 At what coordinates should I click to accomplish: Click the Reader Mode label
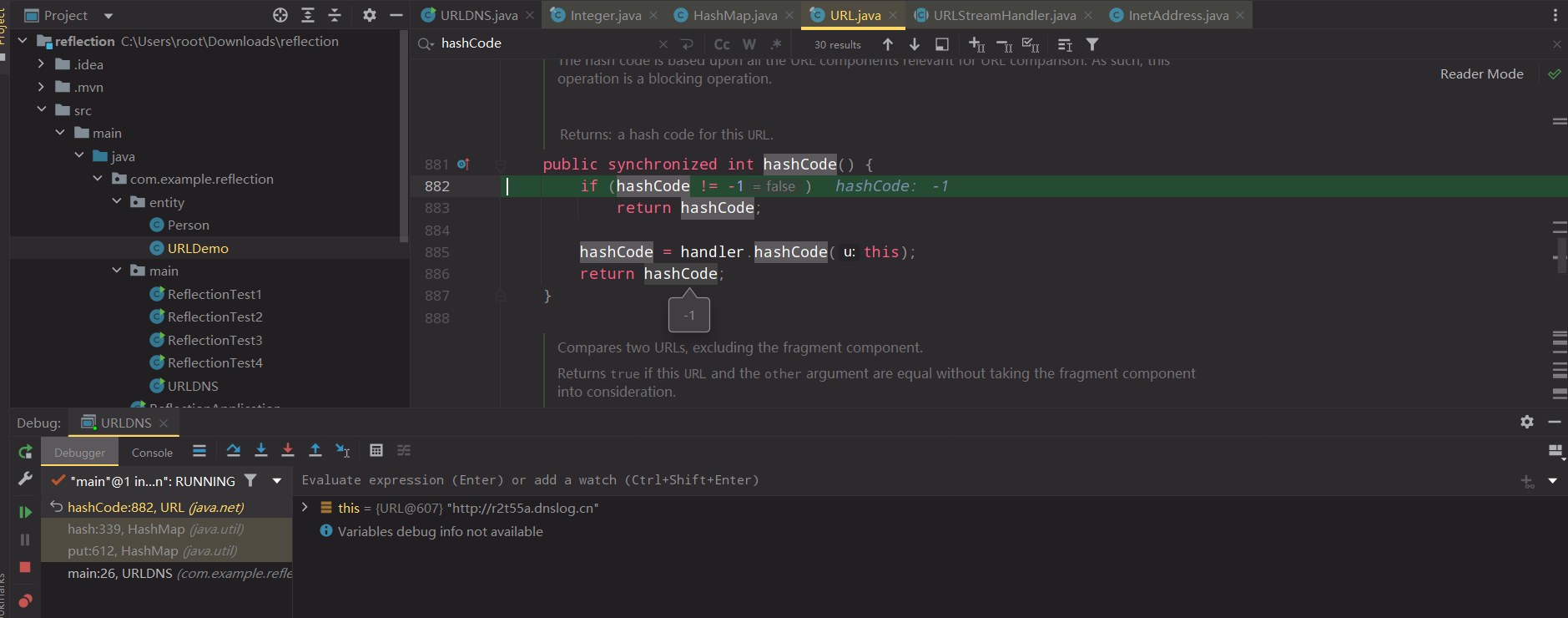(x=1481, y=74)
